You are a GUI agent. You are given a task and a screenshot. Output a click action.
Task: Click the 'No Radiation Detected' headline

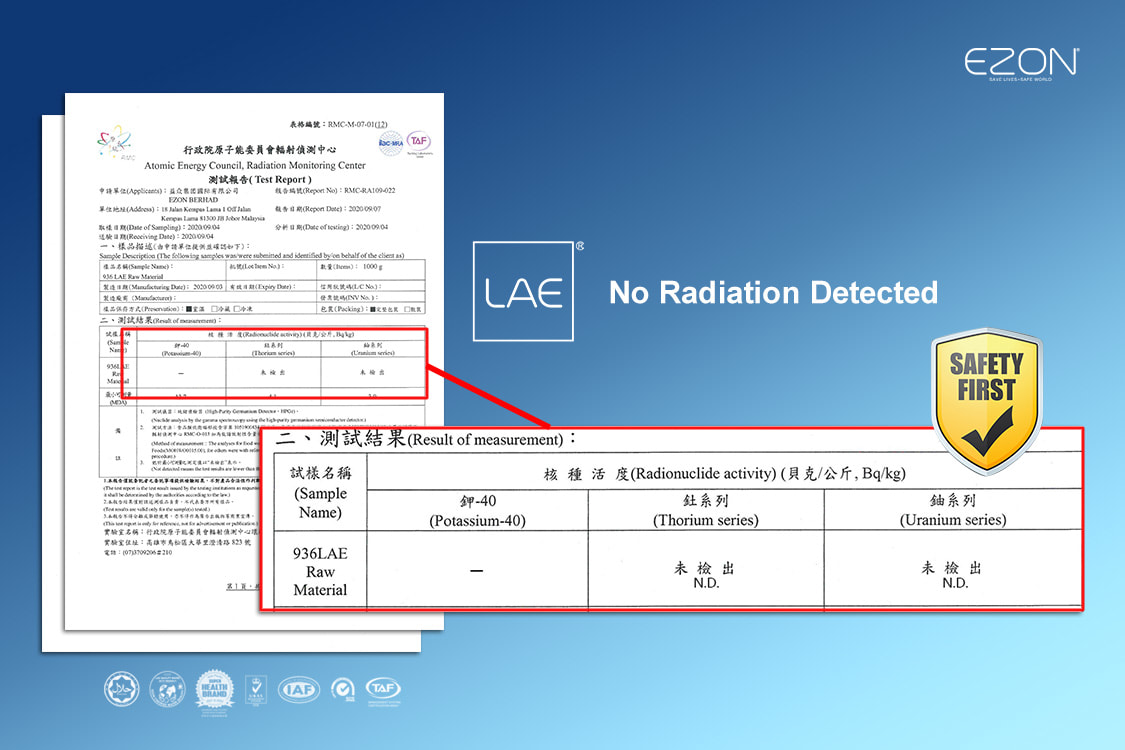[773, 292]
